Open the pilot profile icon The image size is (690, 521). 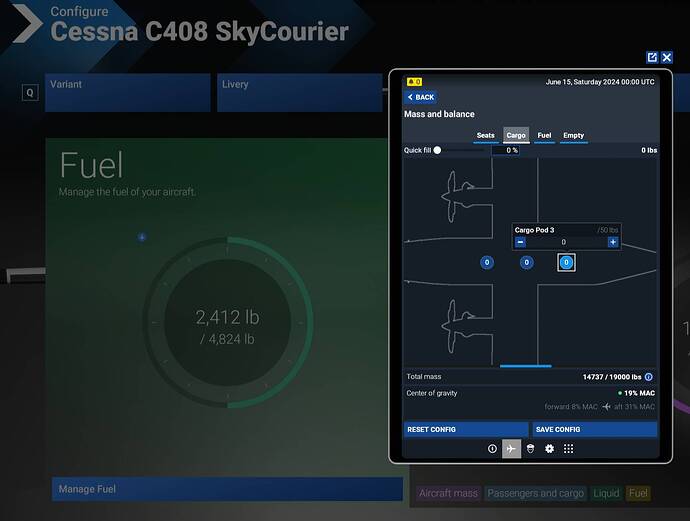point(530,449)
